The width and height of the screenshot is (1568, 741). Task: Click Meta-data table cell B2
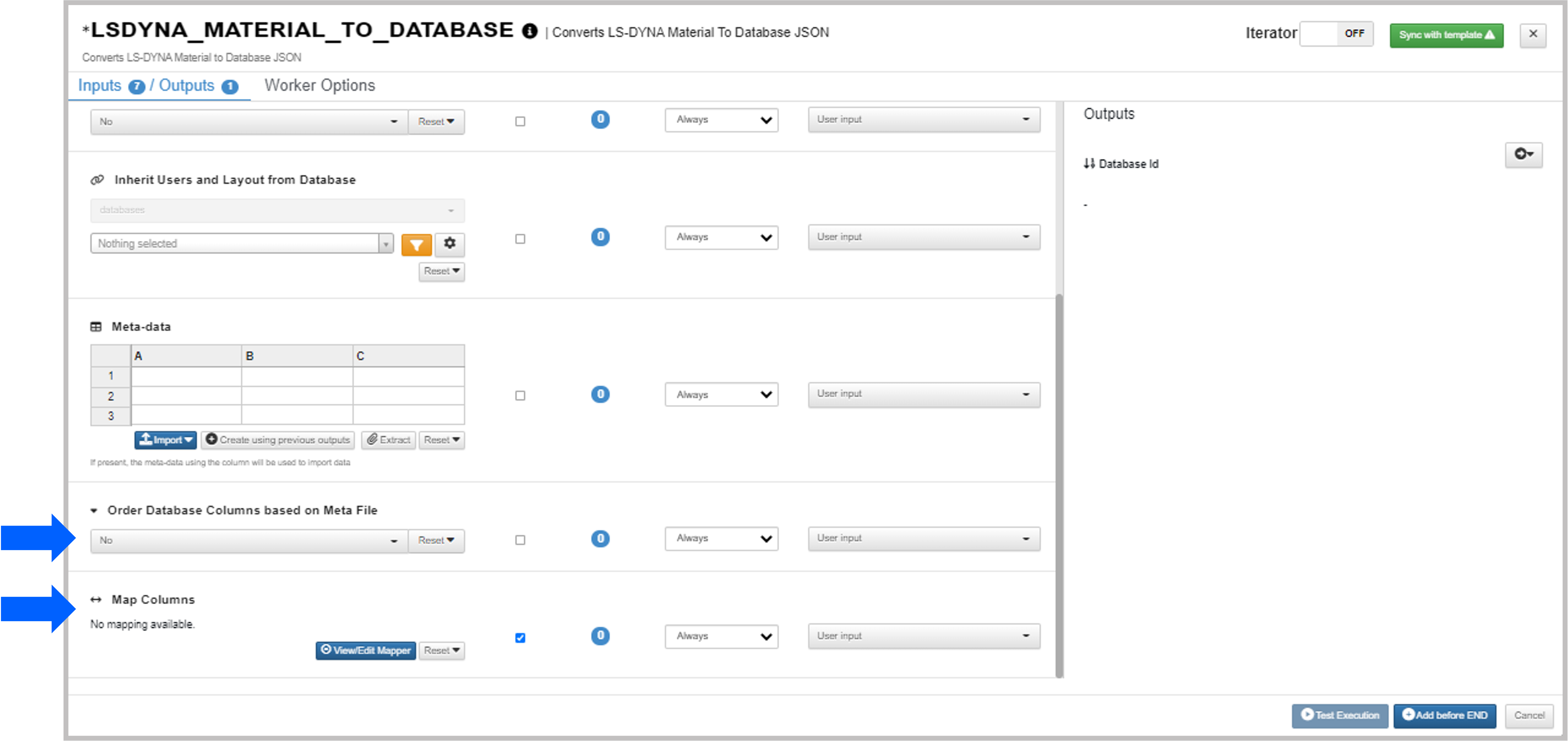pyautogui.click(x=297, y=396)
